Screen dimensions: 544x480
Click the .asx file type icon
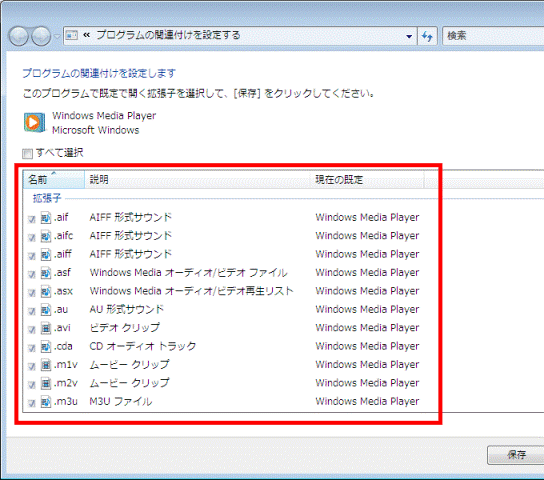pos(46,291)
